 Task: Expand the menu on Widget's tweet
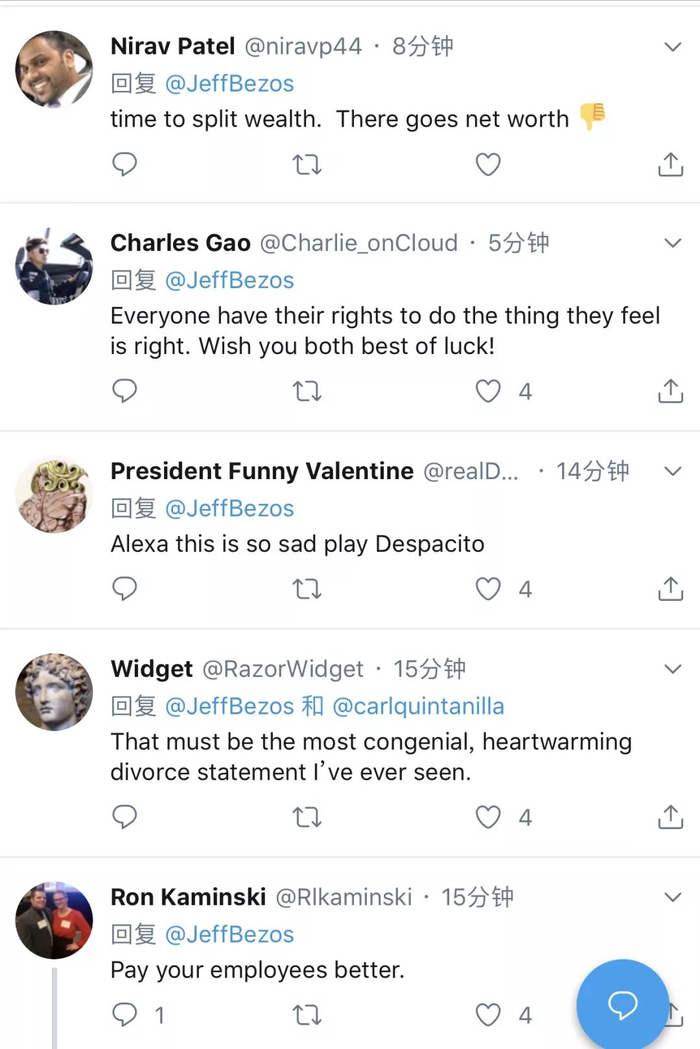point(673,669)
